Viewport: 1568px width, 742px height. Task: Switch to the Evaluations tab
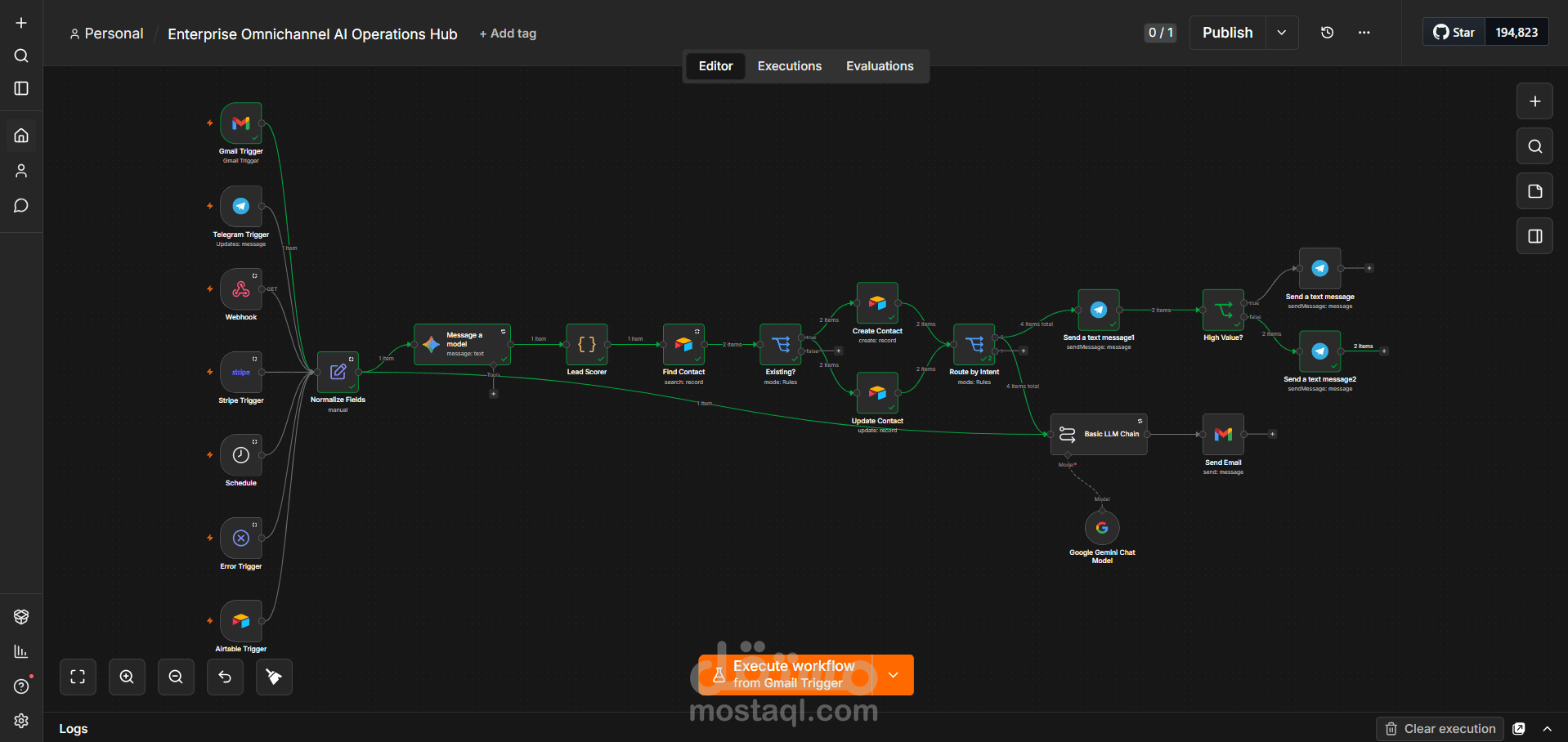(x=880, y=66)
